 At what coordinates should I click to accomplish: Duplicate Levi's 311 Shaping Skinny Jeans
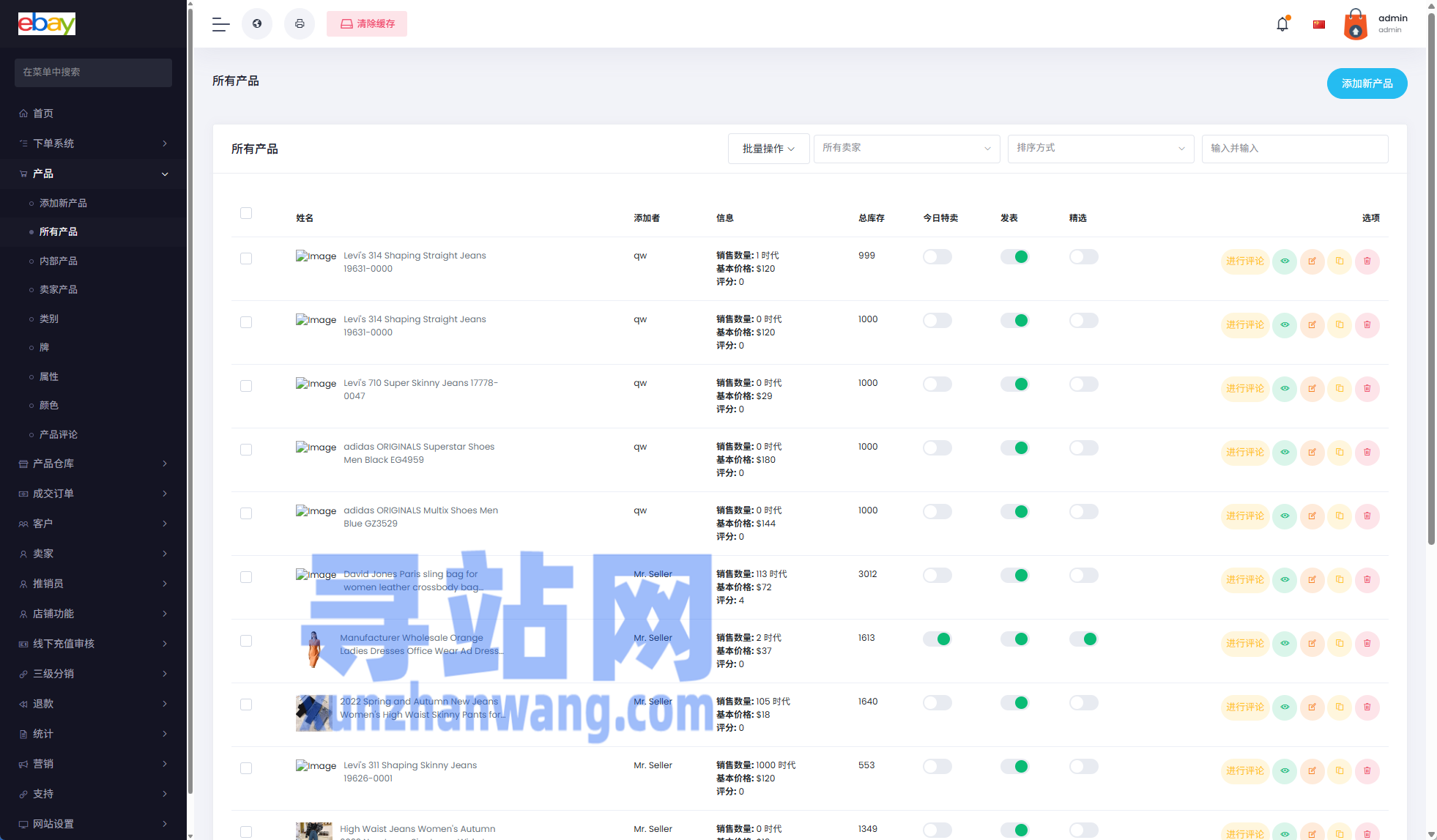click(1340, 771)
